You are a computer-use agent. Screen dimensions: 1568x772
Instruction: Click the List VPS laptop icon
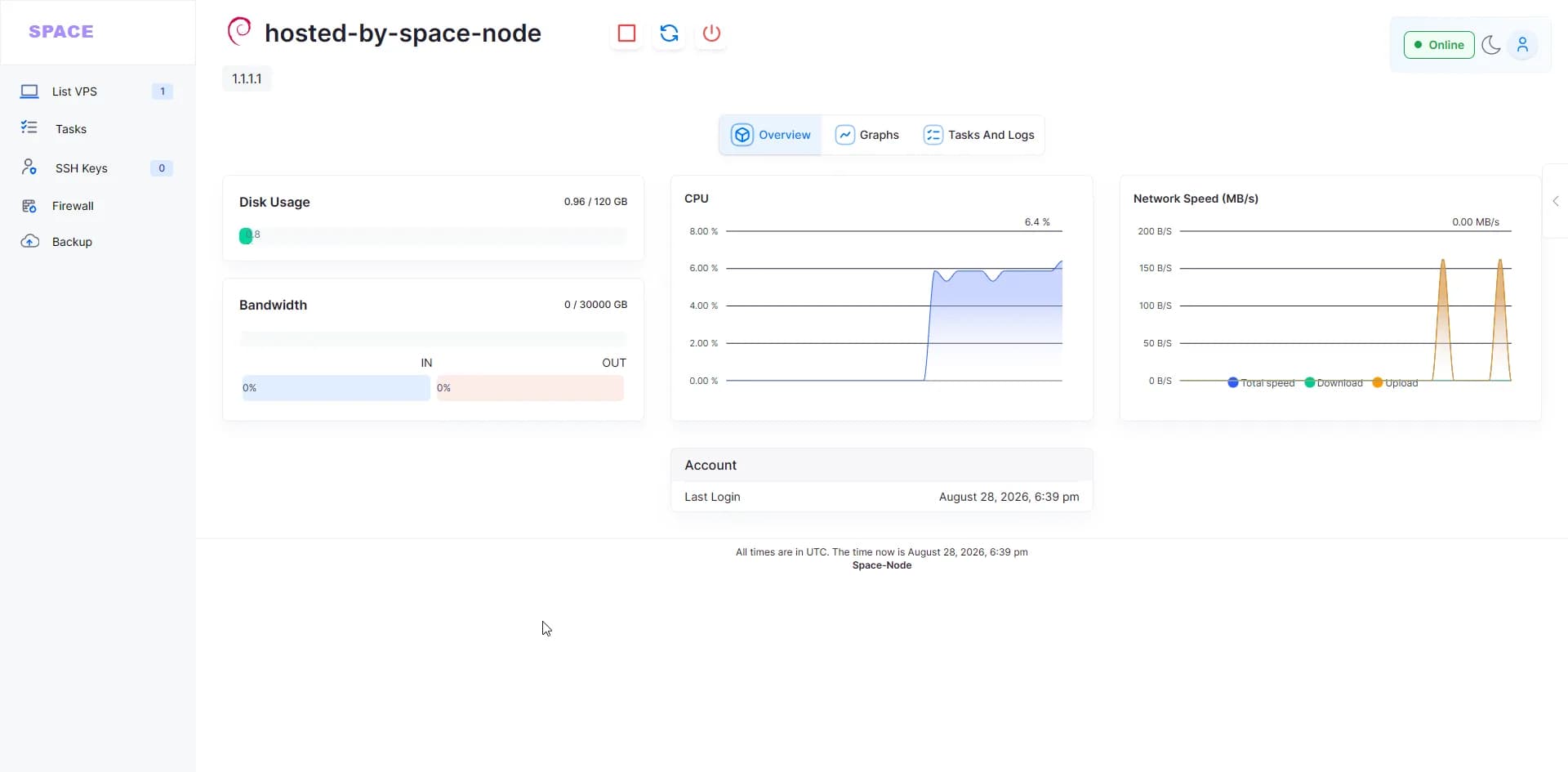point(29,91)
